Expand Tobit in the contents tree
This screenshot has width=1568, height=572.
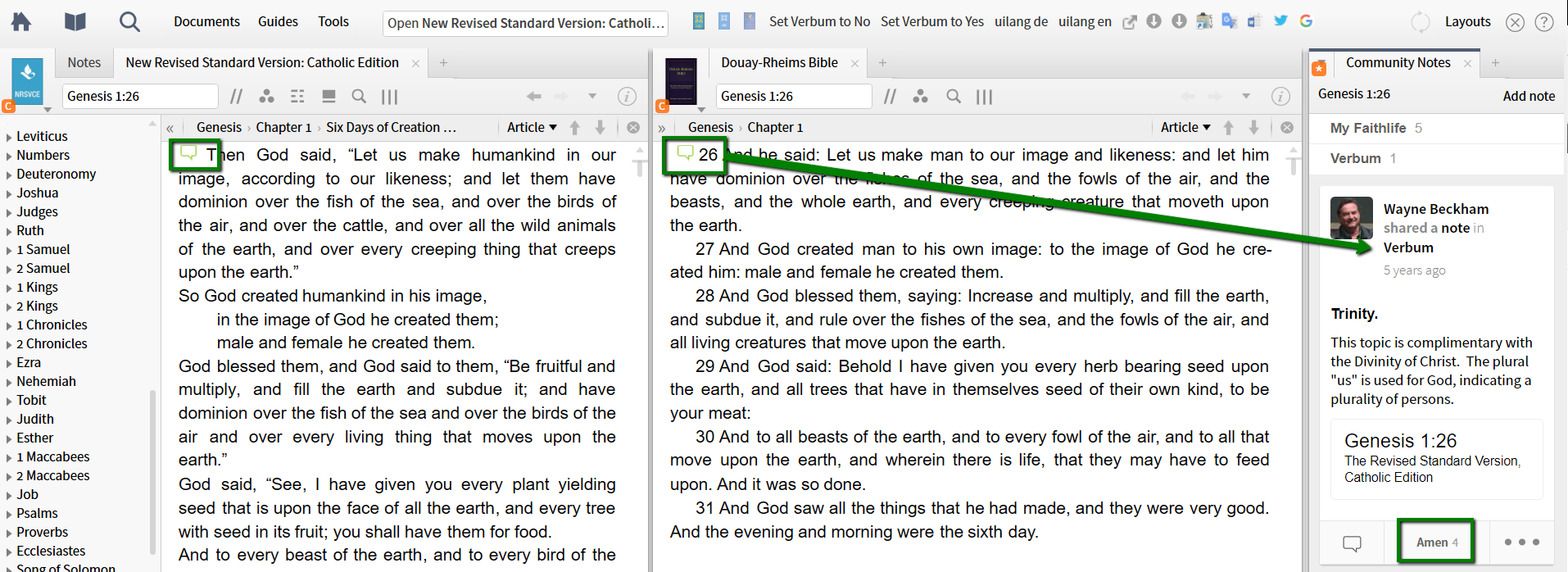(x=9, y=401)
